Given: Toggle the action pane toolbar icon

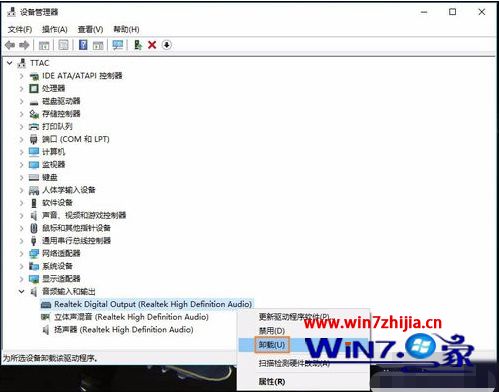Looking at the screenshot, I should click(98, 45).
